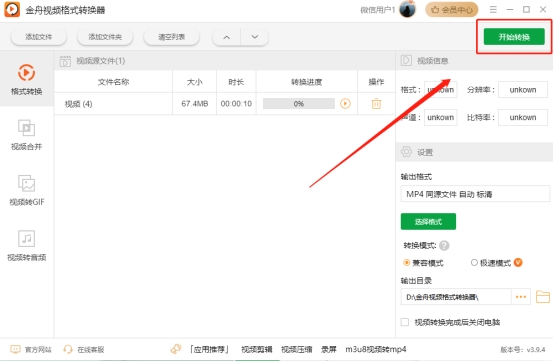Screen dimensions: 554x362
Task: Select the 视频 (4) file name
Action: point(78,104)
